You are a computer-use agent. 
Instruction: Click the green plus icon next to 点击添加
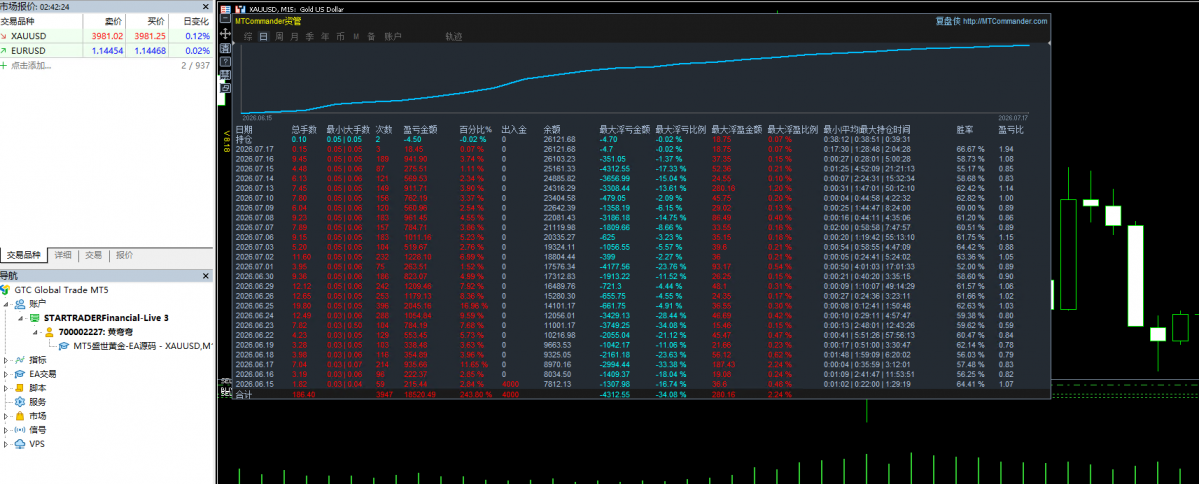[x=4, y=66]
